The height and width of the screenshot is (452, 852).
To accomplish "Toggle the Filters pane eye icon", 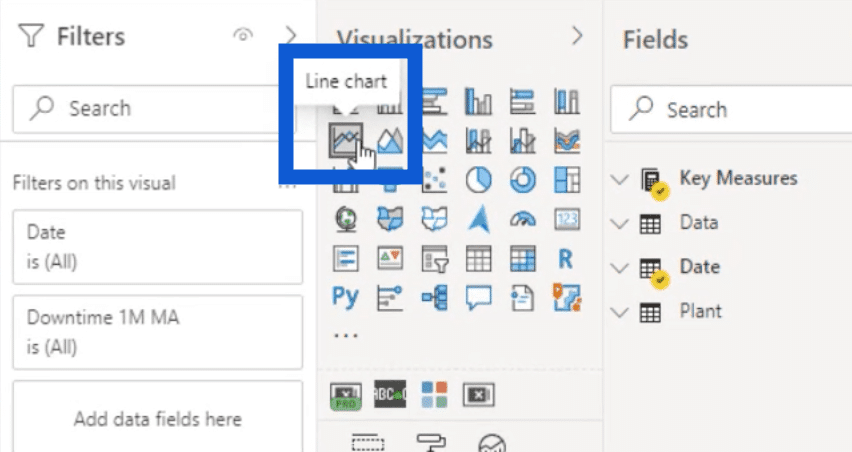I will tap(243, 35).
